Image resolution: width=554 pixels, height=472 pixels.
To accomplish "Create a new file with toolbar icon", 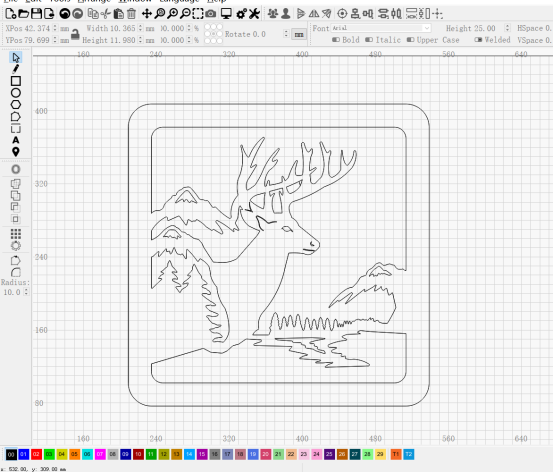I will (x=11, y=14).
